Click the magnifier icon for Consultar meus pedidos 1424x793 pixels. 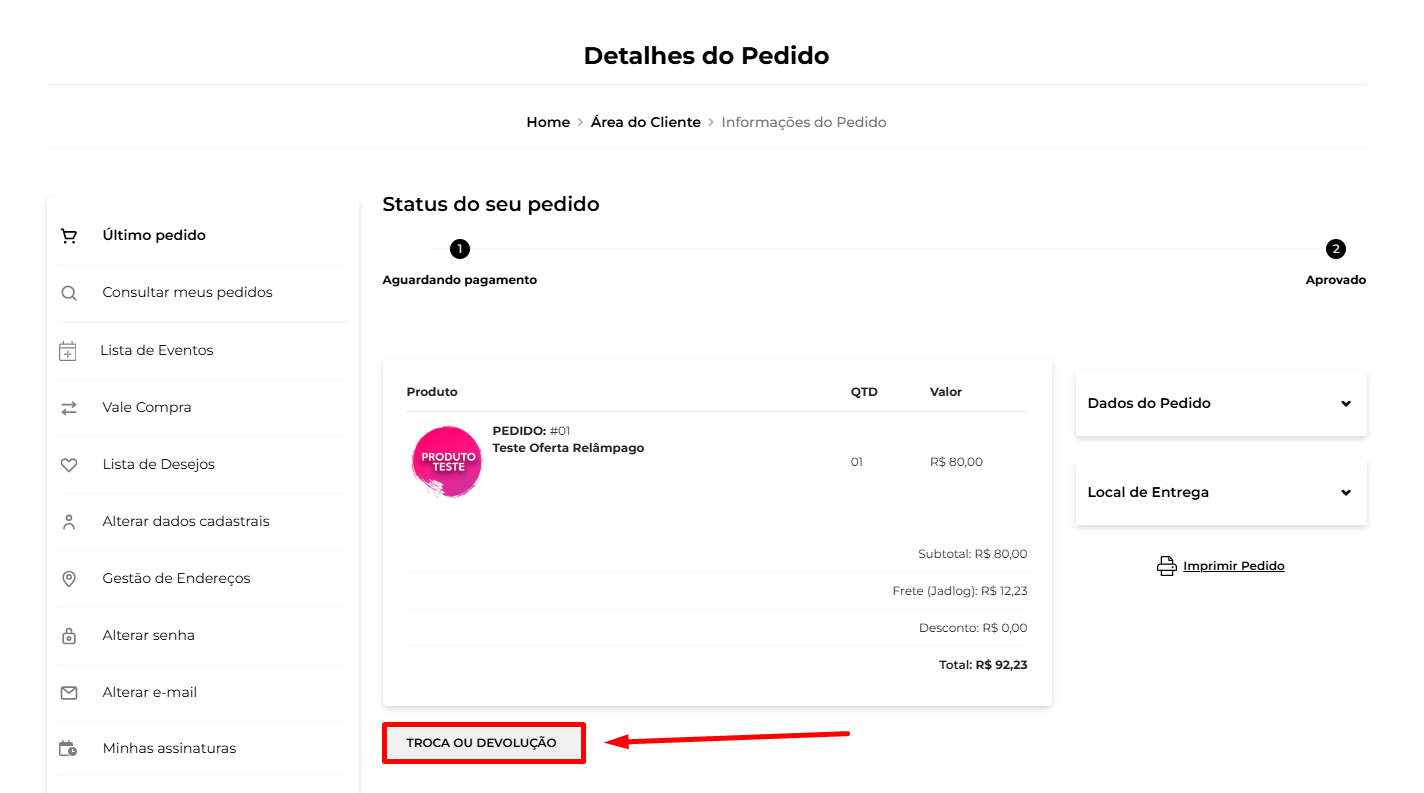coord(69,293)
